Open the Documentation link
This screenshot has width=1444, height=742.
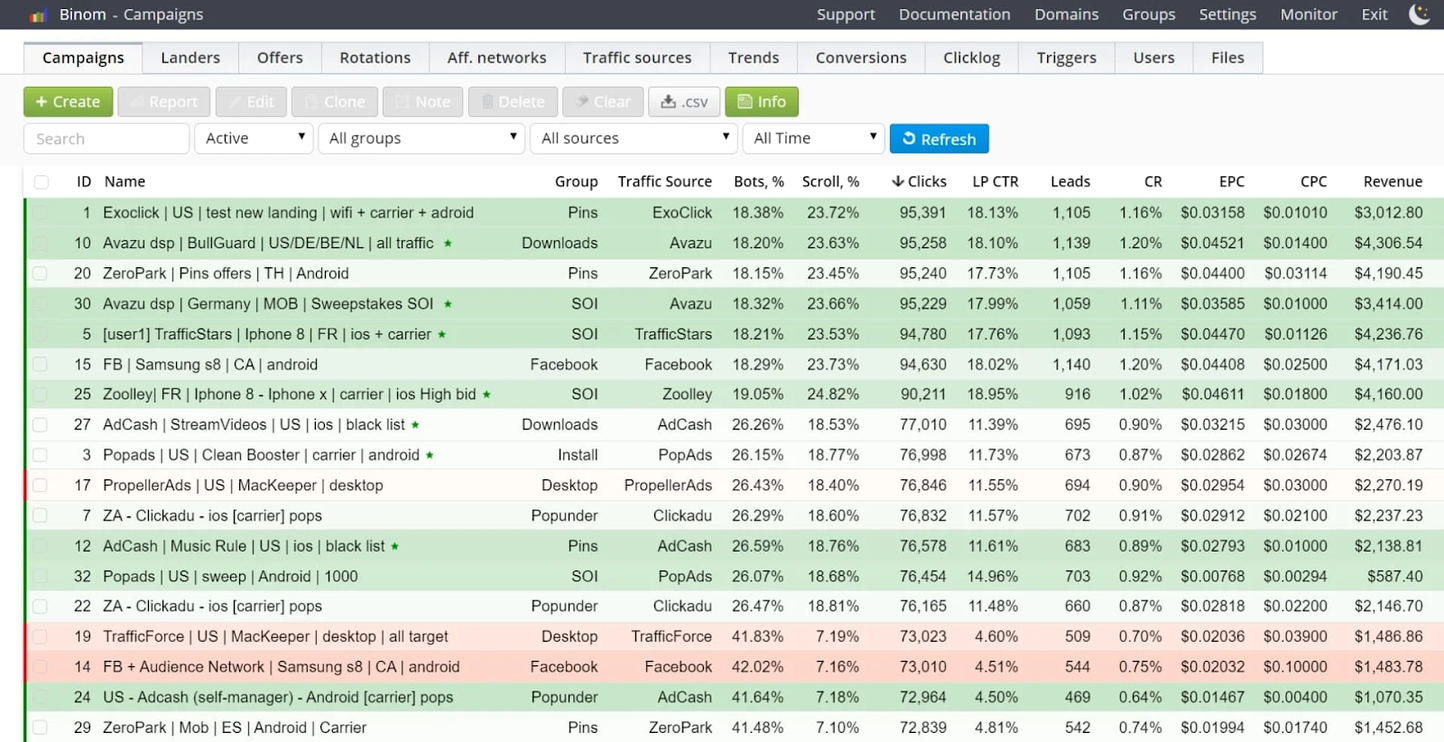(954, 15)
